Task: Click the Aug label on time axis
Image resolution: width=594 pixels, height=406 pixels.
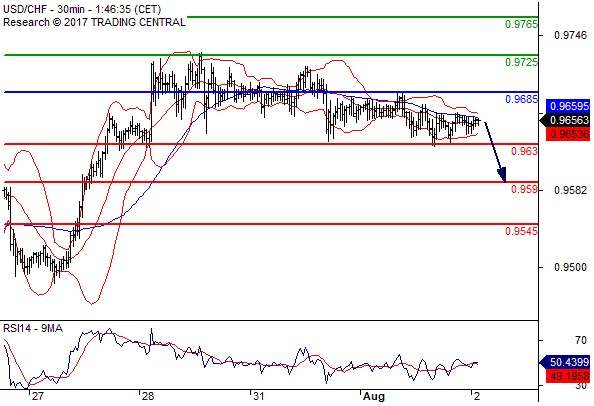Action: [x=374, y=397]
